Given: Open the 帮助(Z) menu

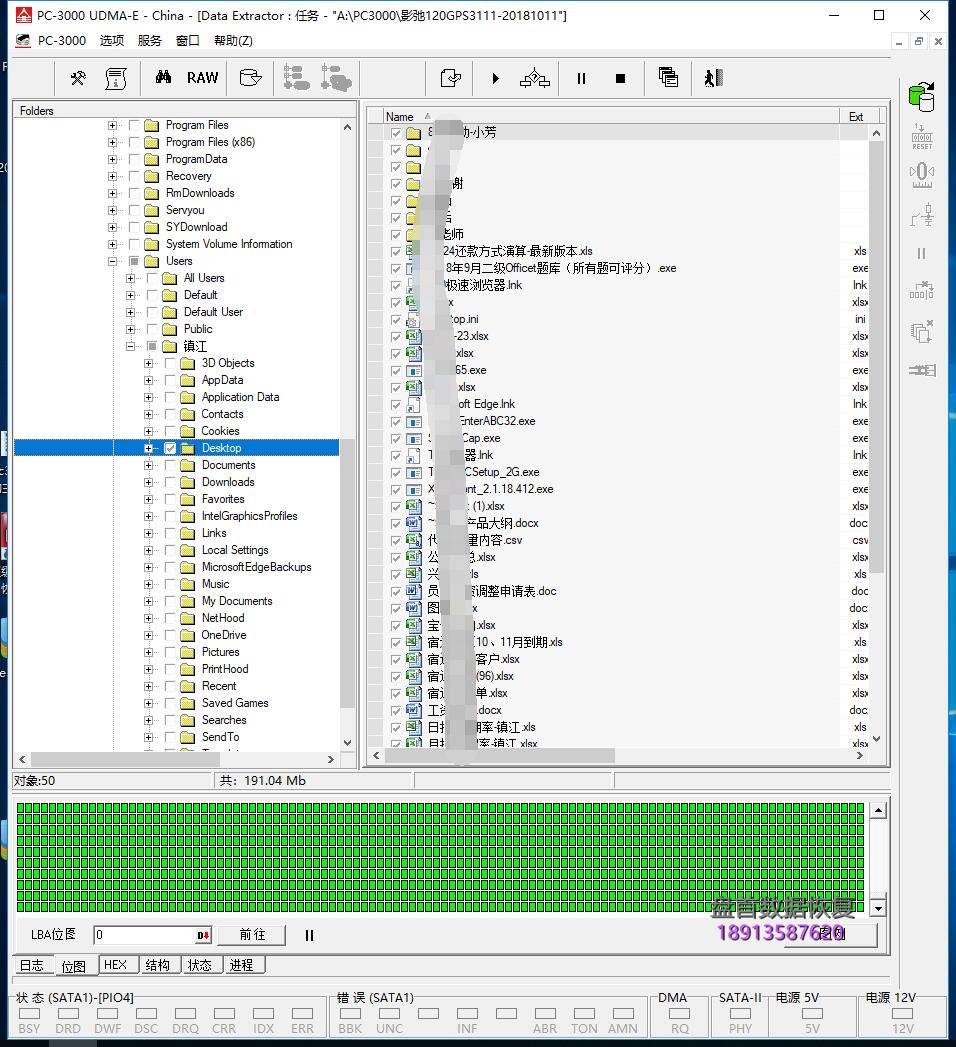Looking at the screenshot, I should point(233,41).
